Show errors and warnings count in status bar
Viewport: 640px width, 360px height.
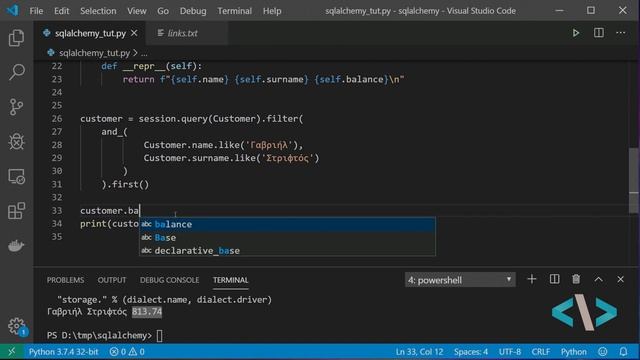click(127, 351)
